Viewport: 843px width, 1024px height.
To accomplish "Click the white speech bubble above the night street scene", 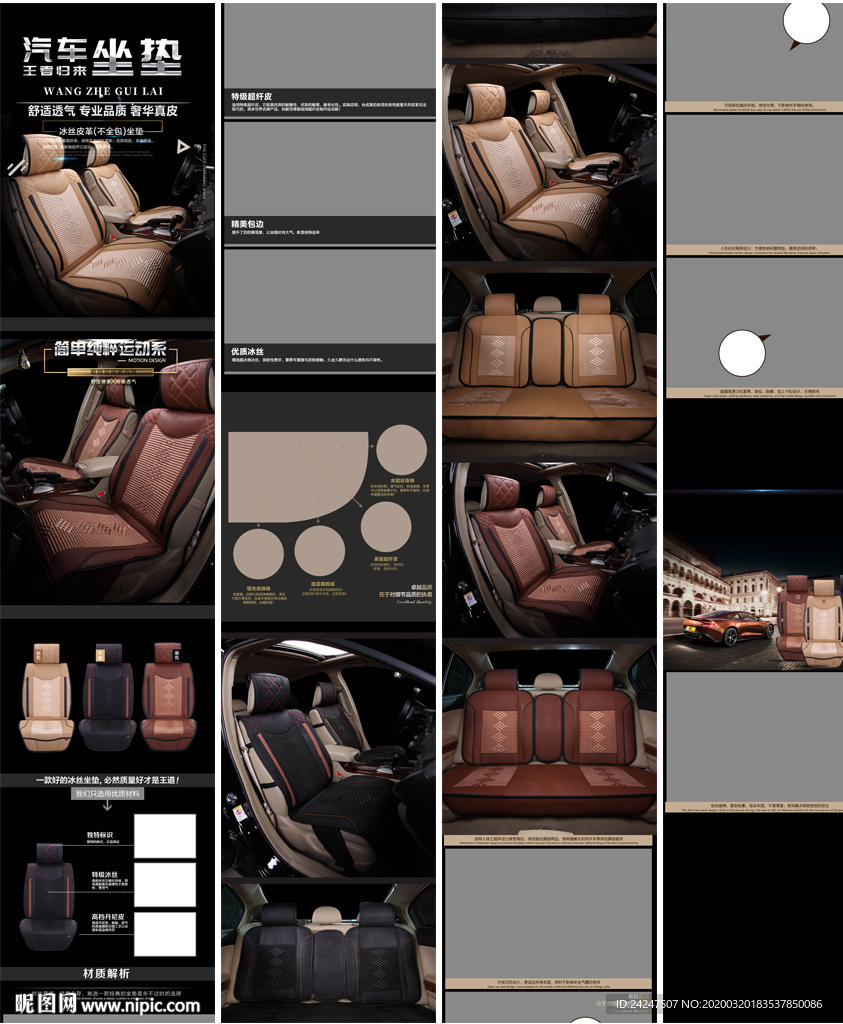I will (742, 353).
